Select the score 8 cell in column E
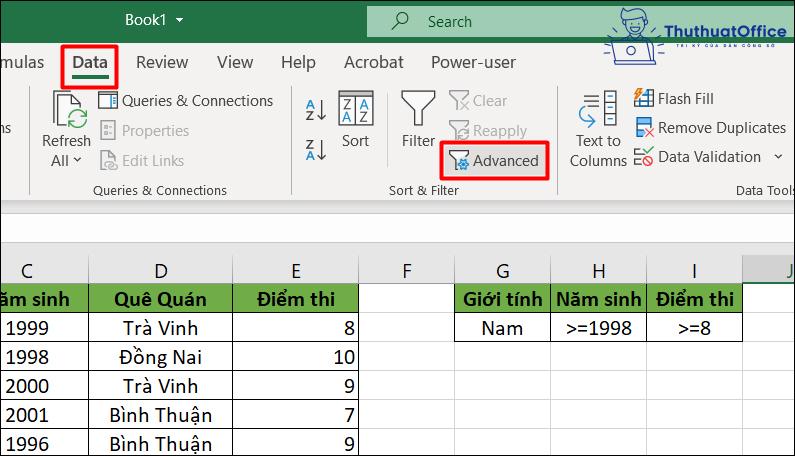Image resolution: width=795 pixels, height=456 pixels. pos(296,328)
